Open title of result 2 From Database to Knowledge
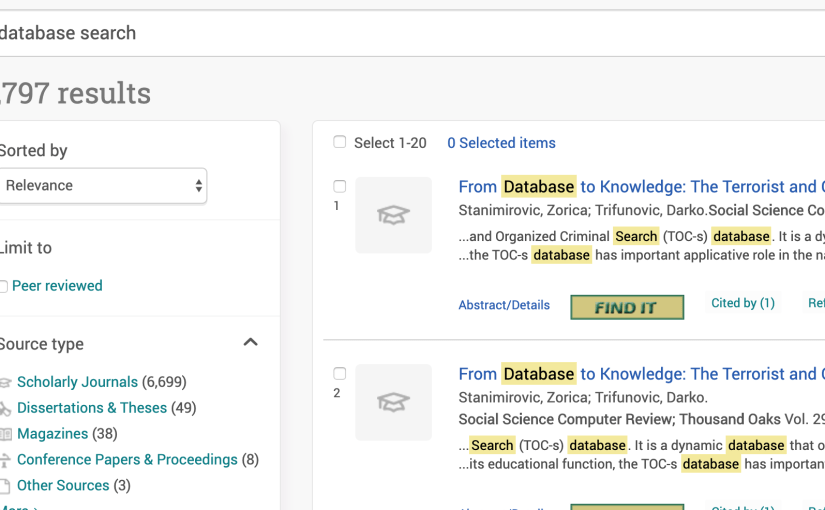 (641, 374)
